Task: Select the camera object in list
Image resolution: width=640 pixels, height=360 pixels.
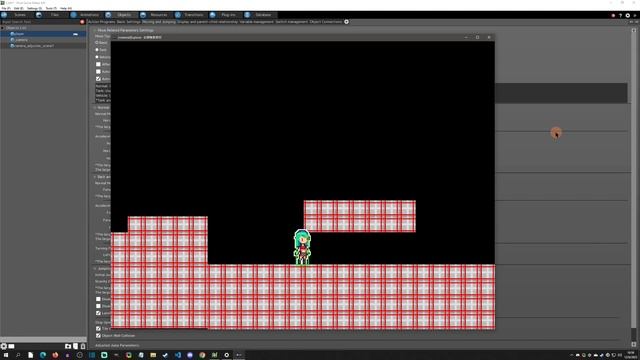Action: tap(43, 40)
